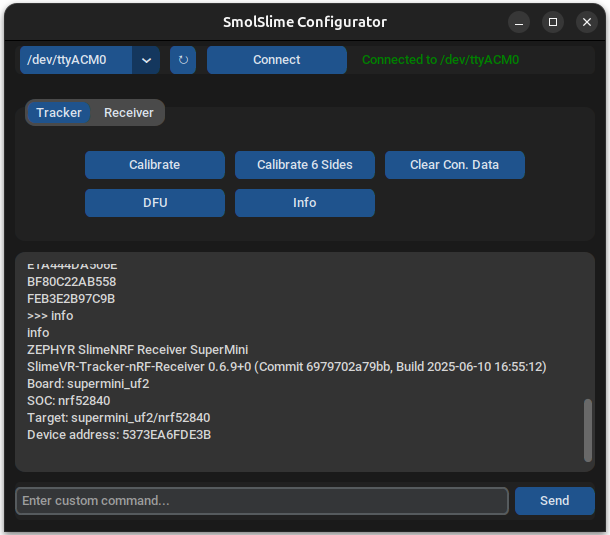Select the Device address 5373EA6FDE3B line
Screen dimensions: 610x535
(119, 435)
